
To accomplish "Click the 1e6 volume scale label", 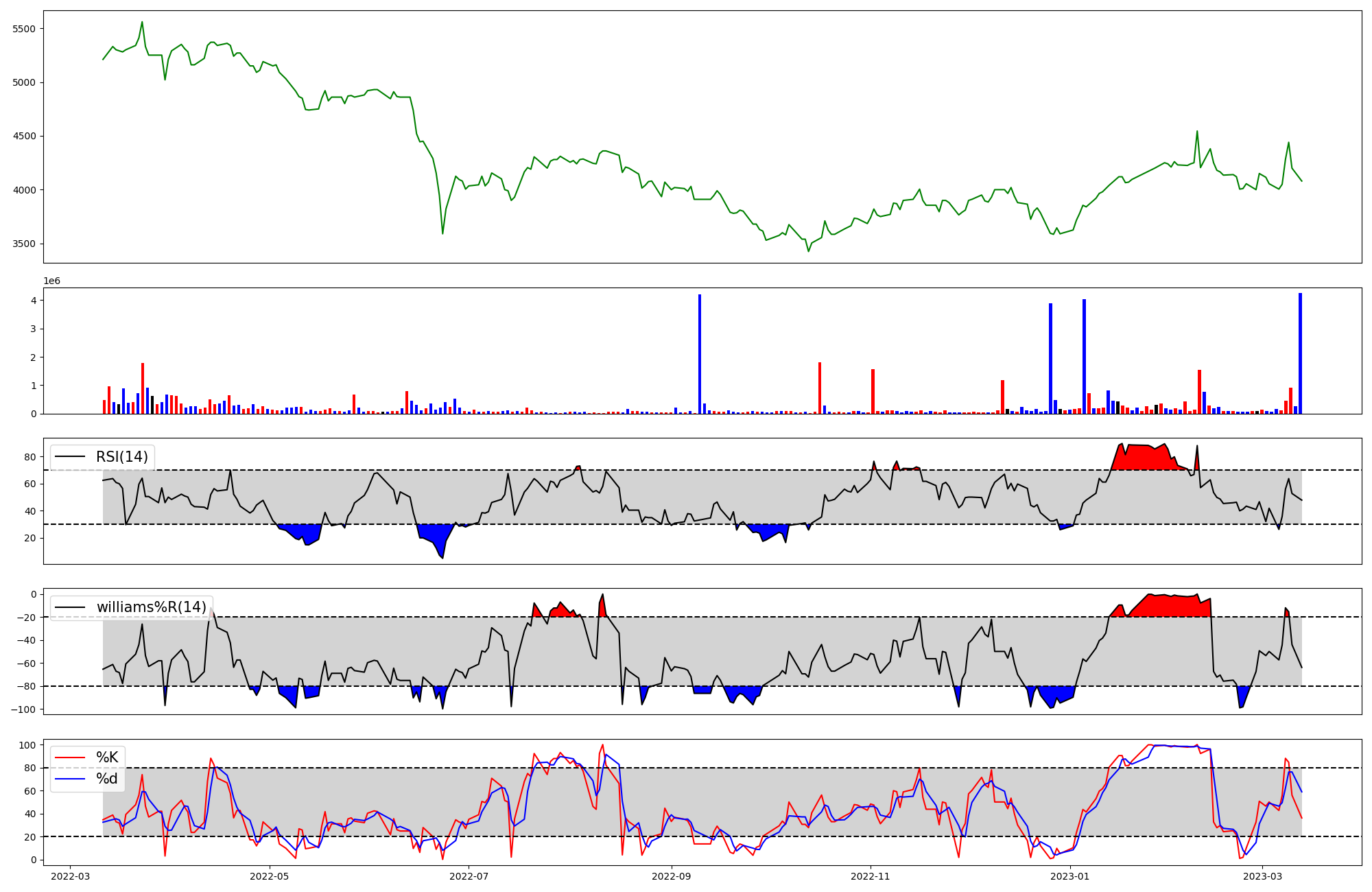I will 52,281.
